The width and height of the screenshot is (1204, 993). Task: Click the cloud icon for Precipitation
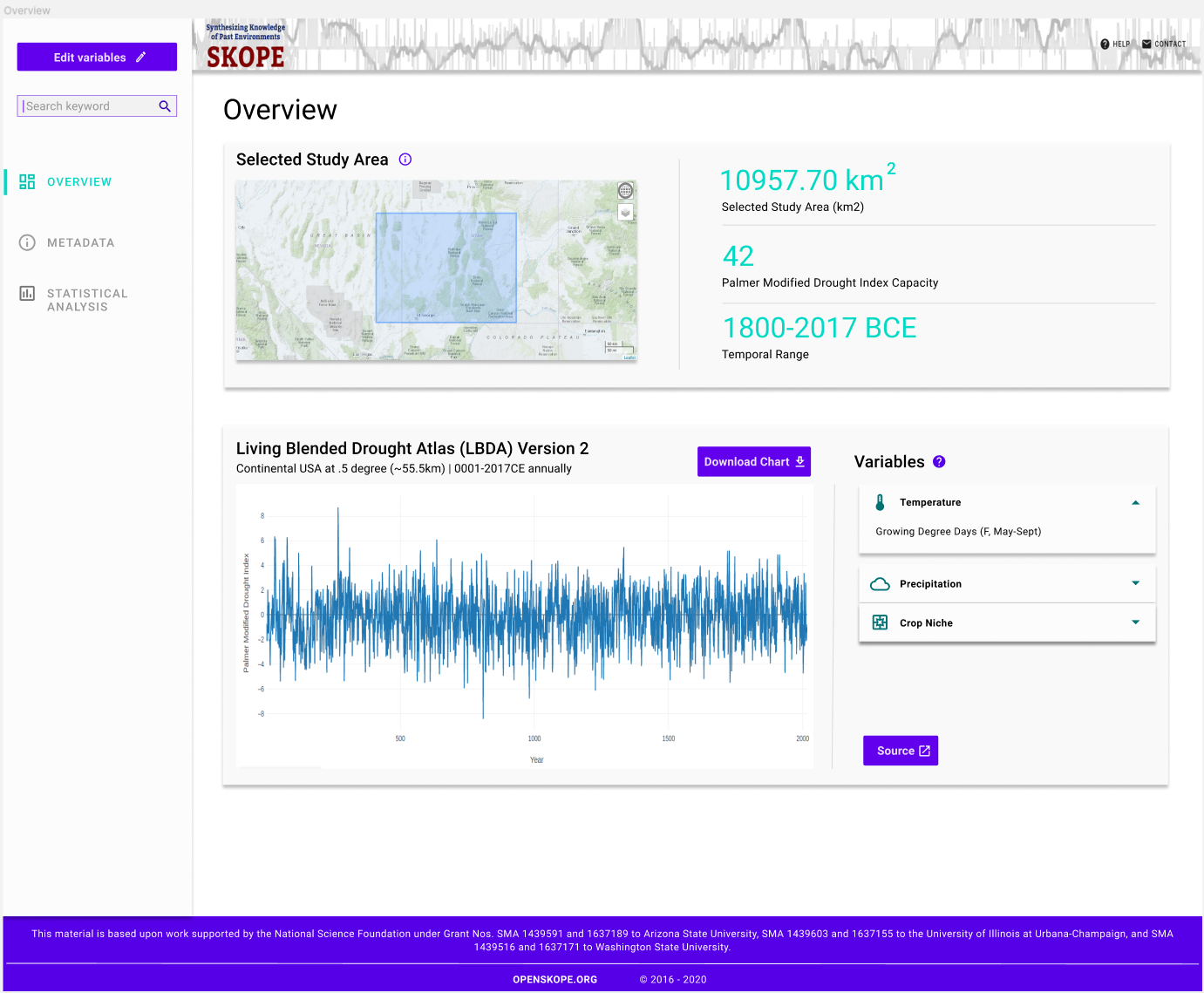[880, 583]
